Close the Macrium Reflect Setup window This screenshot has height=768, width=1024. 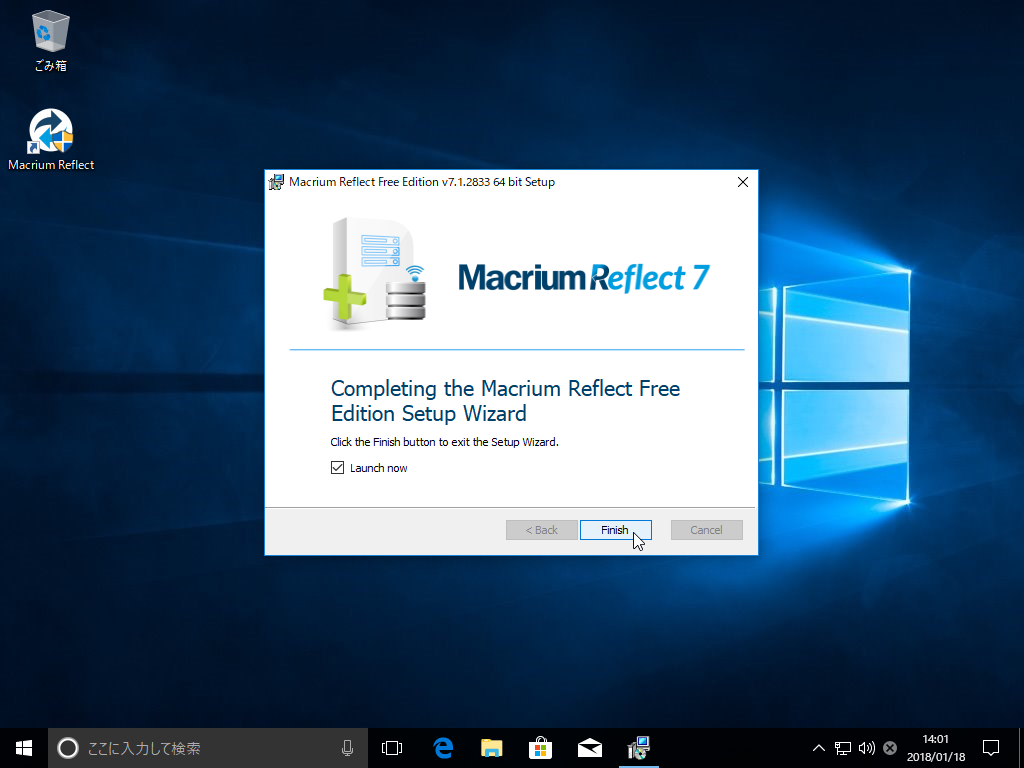[743, 182]
